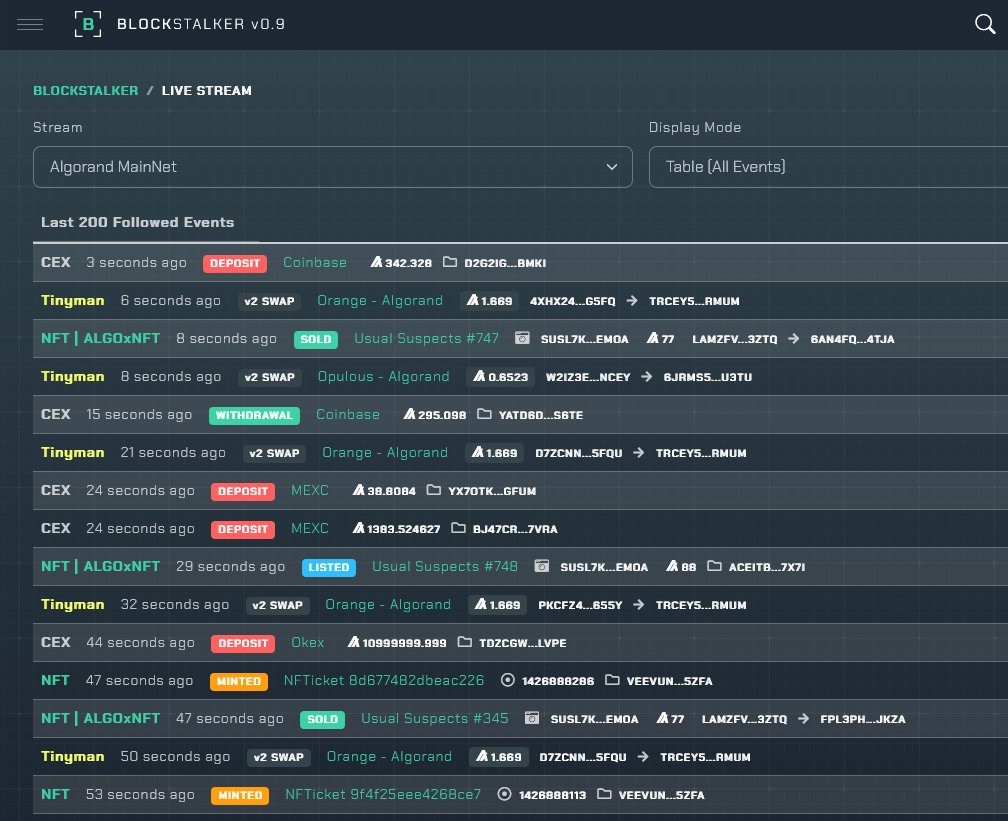1008x821 pixels.
Task: Open the Display Mode dropdown
Action: coord(828,167)
